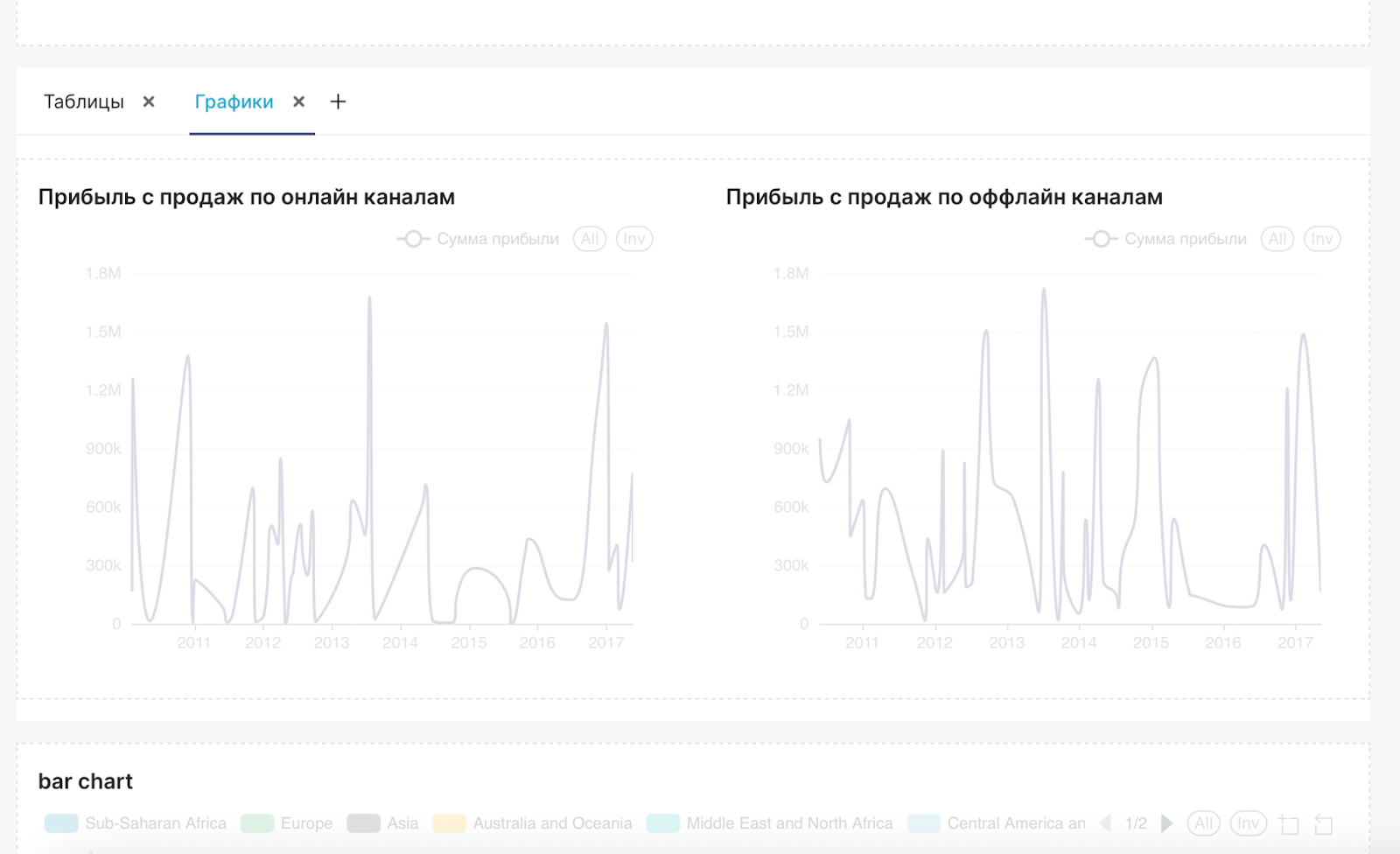Viewport: 1400px width, 854px height.
Task: Select the Графики tab
Action: click(x=234, y=101)
